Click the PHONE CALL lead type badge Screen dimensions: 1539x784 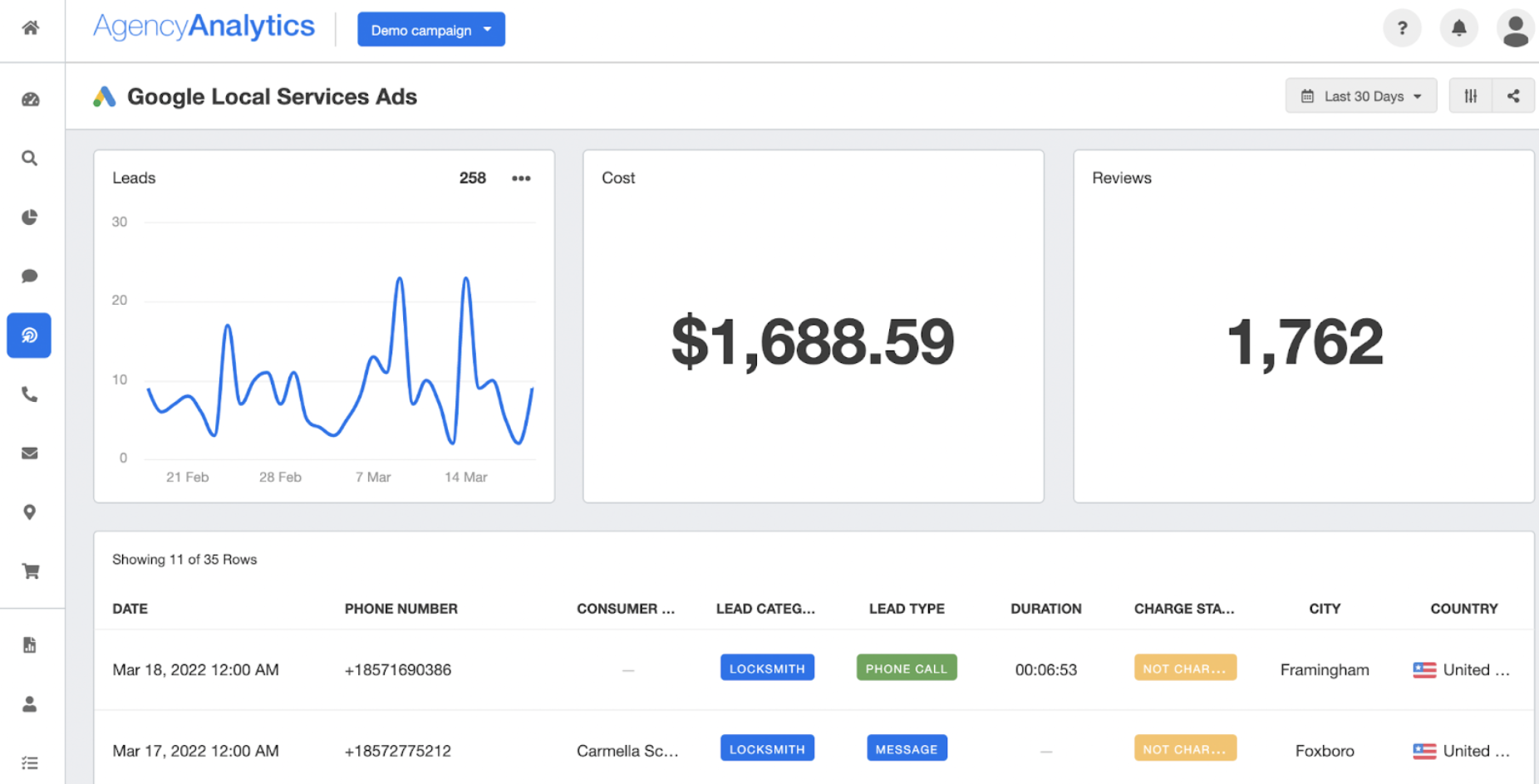click(907, 668)
